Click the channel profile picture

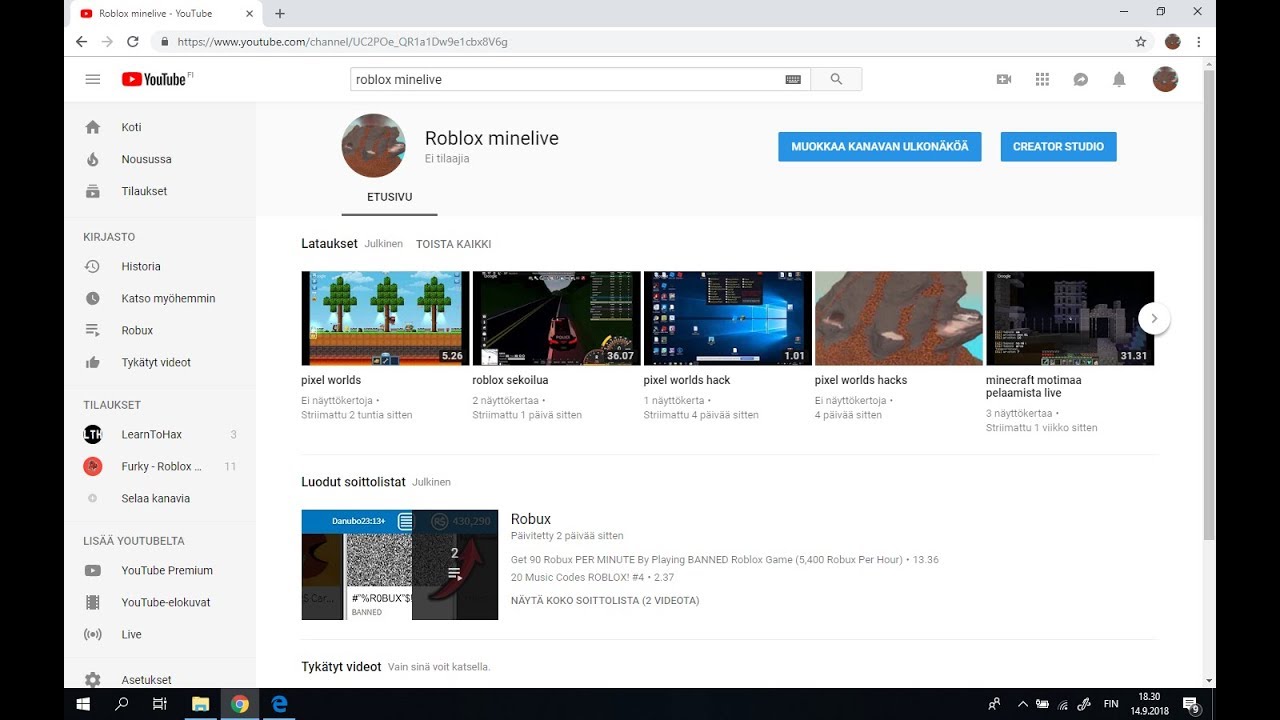pos(374,146)
